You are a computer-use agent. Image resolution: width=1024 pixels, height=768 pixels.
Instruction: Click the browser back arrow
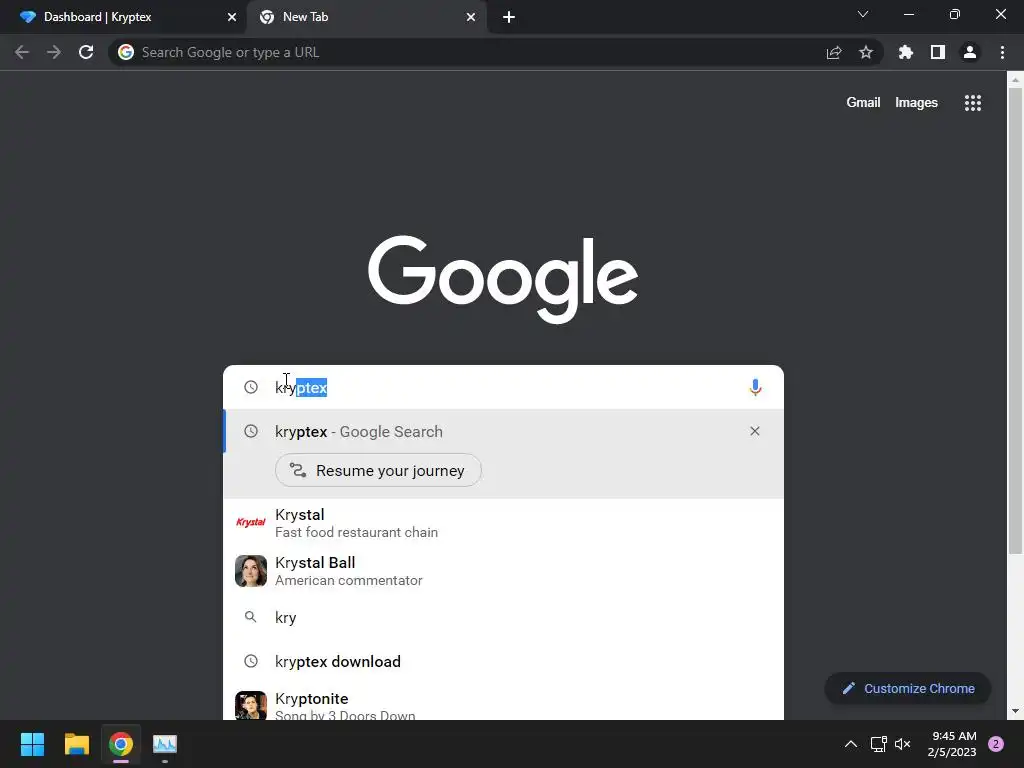(x=22, y=52)
